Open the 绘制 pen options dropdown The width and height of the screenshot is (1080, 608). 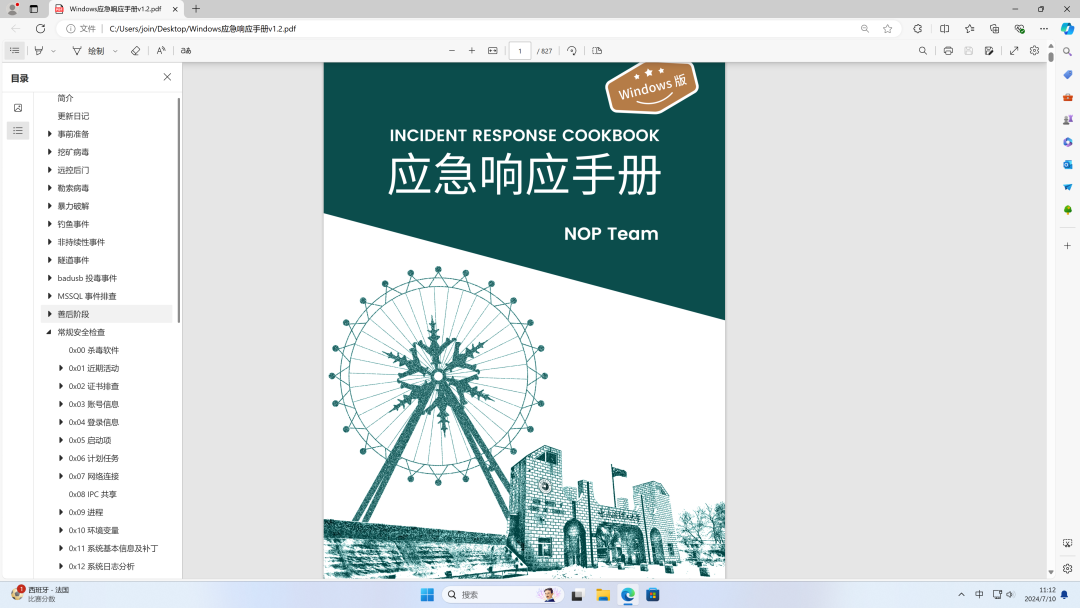pyautogui.click(x=113, y=50)
